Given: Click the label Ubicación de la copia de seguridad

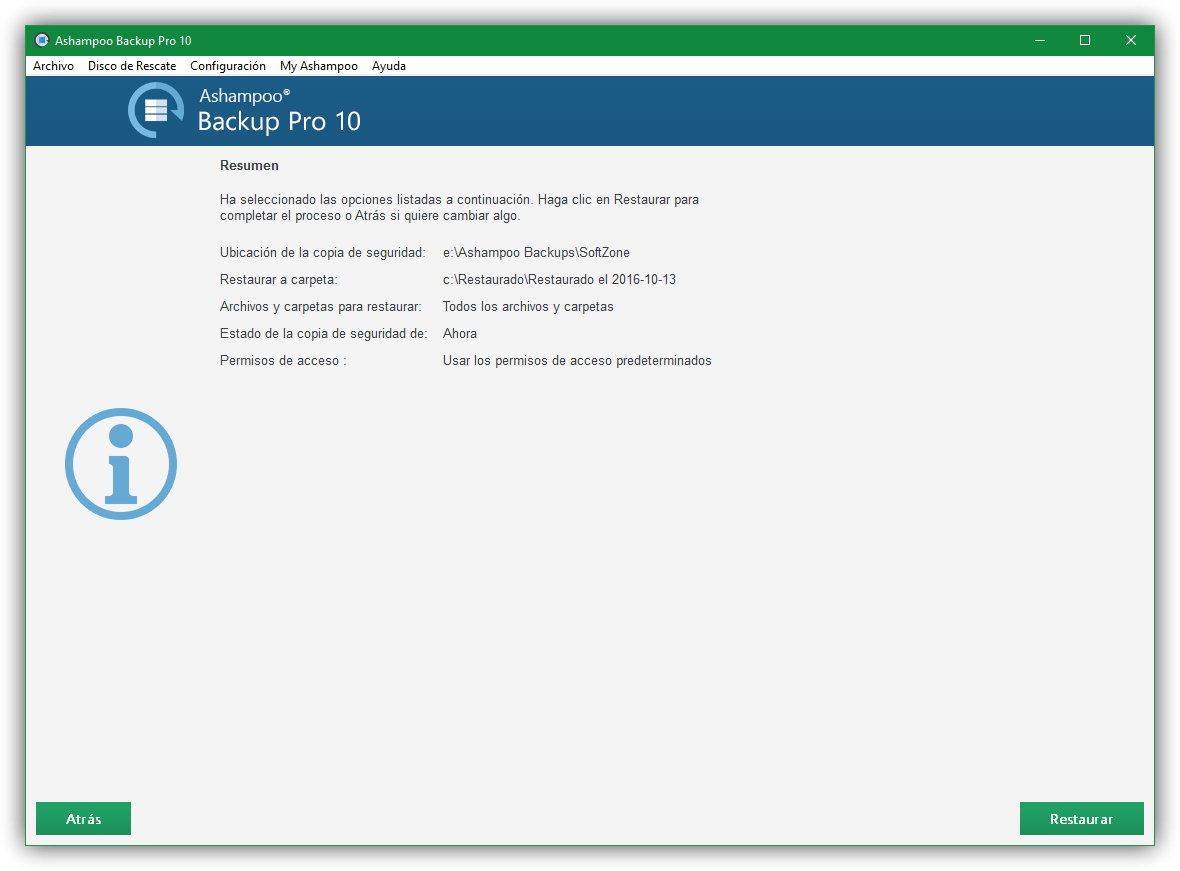Looking at the screenshot, I should tap(323, 253).
